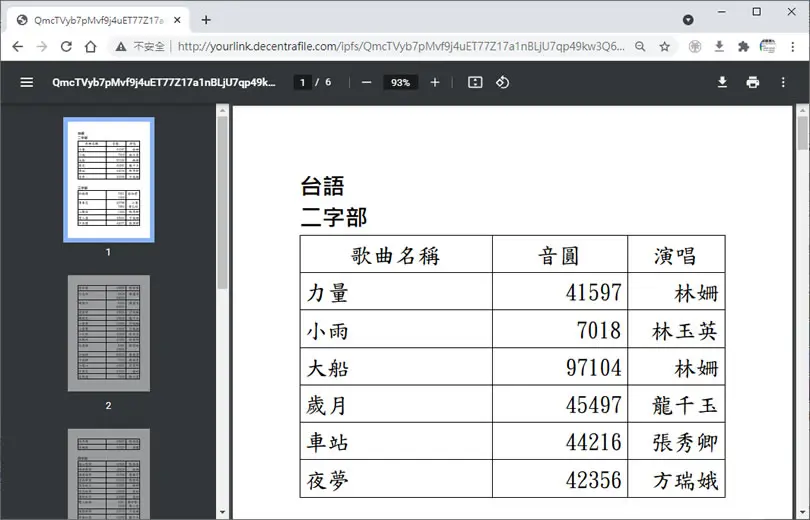
Task: Open a new browser tab
Action: click(x=206, y=20)
